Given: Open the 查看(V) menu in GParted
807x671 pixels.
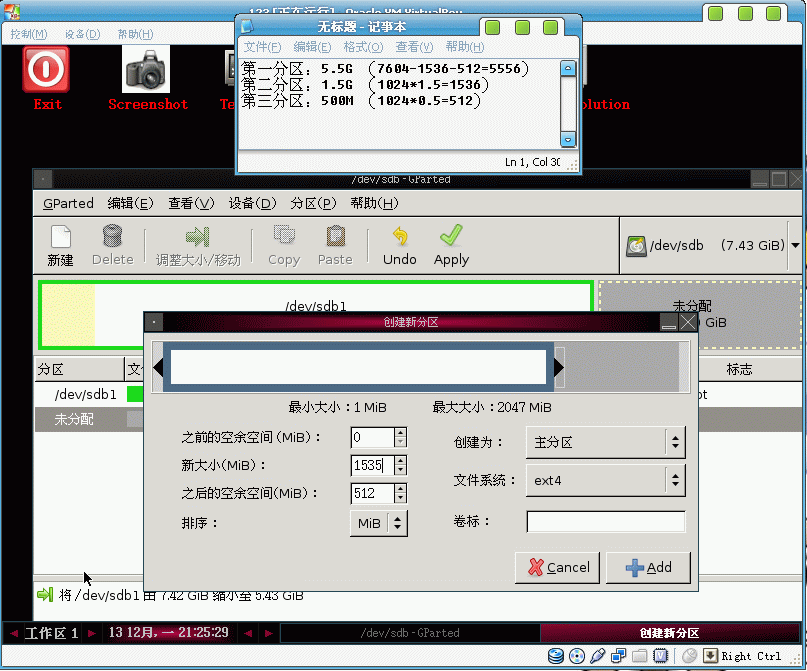Looking at the screenshot, I should pos(191,203).
